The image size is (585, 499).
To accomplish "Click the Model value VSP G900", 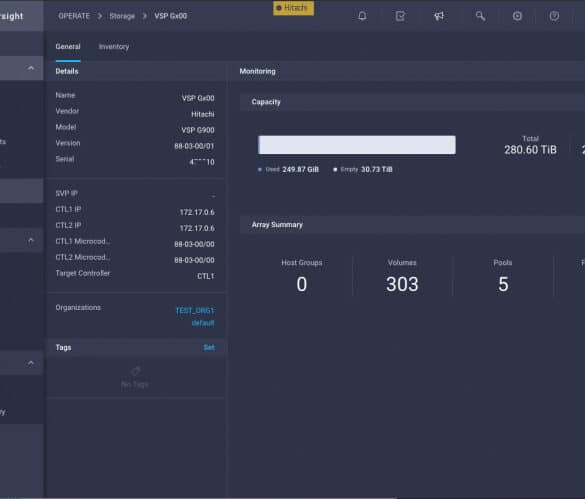I will point(198,130).
